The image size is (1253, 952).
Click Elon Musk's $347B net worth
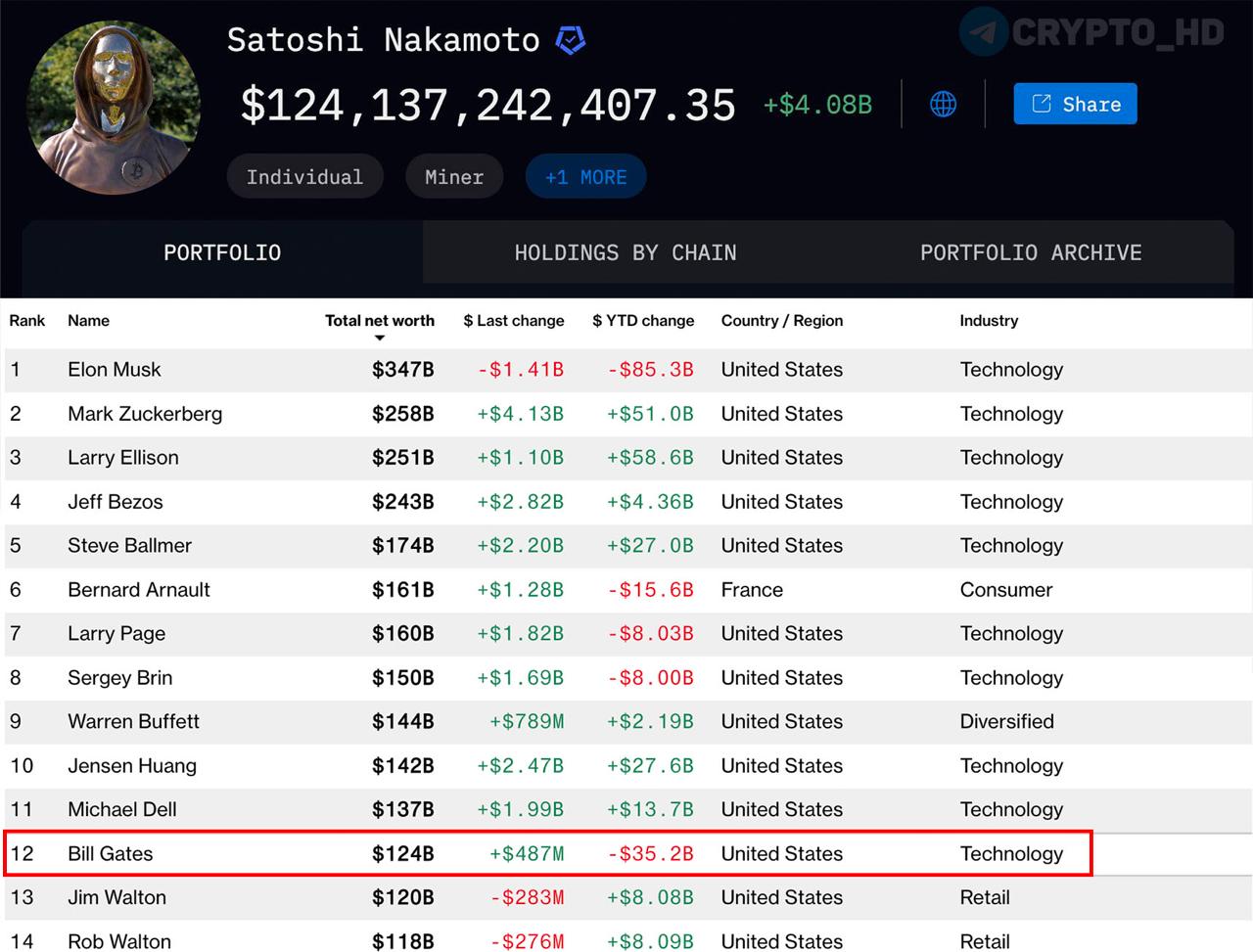pos(403,370)
